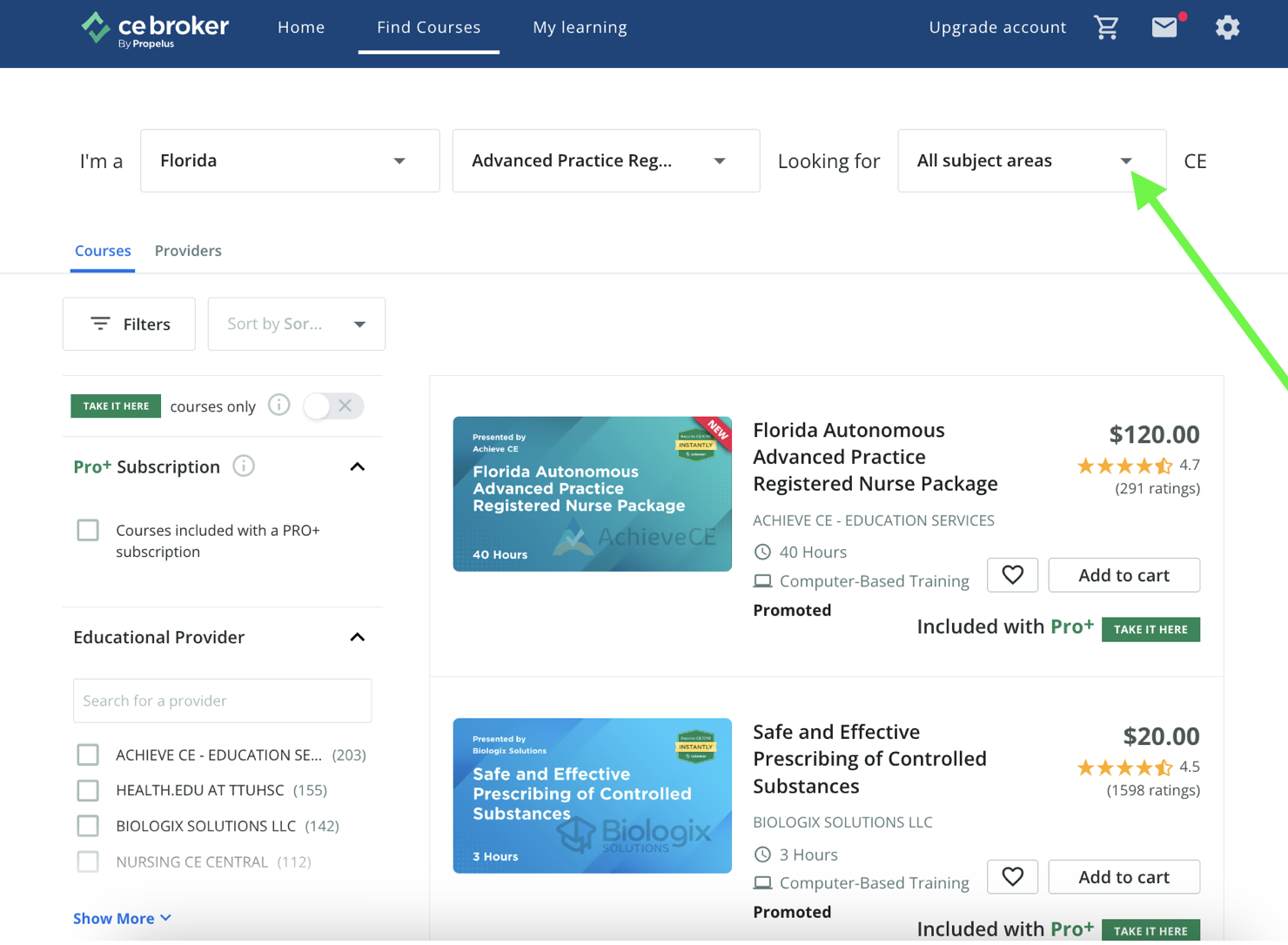Show more educational providers

[x=122, y=918]
